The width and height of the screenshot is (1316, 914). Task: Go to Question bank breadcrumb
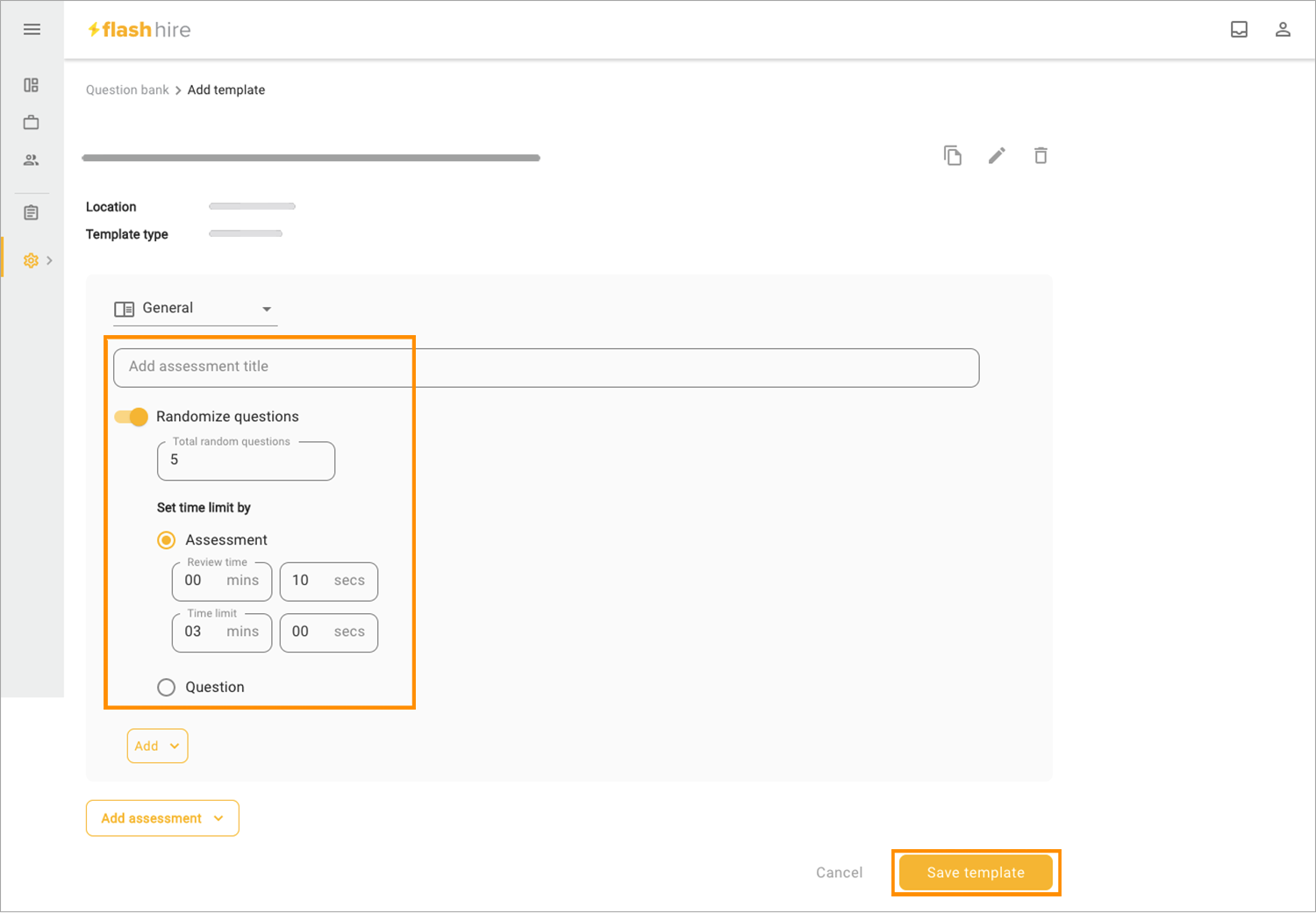point(127,90)
